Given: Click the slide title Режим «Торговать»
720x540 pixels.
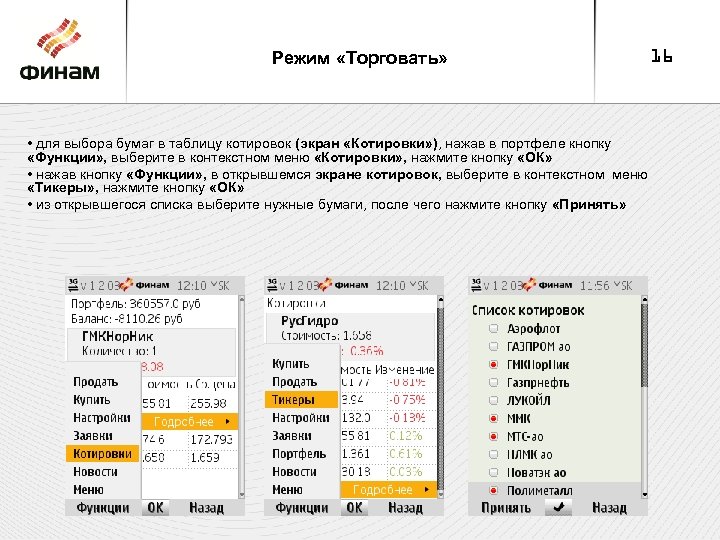Looking at the screenshot, I should coord(360,58).
